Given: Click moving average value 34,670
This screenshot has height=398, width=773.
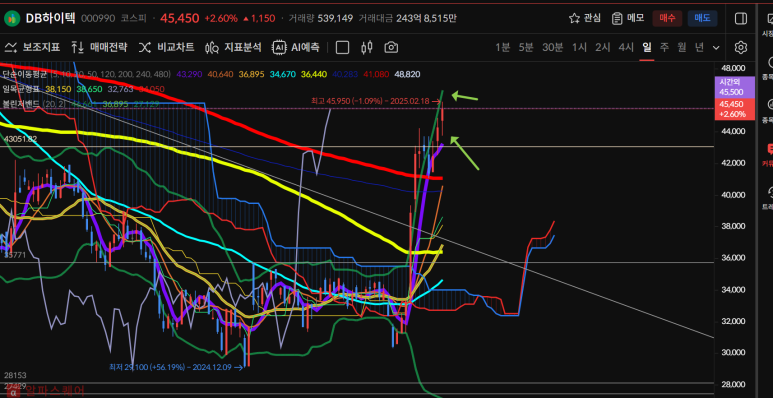Looking at the screenshot, I should (x=283, y=74).
